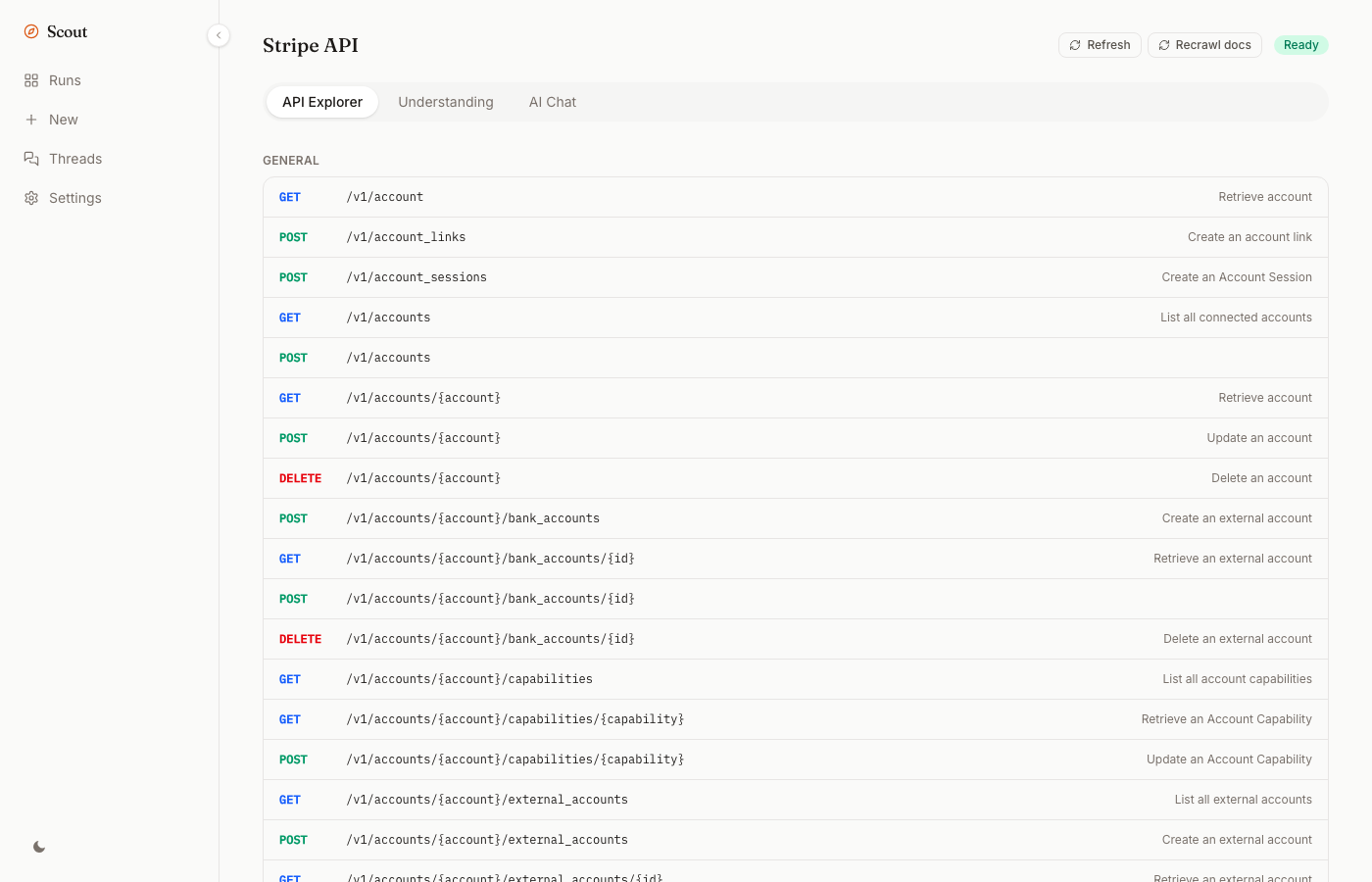The image size is (1372, 882).
Task: Click 'Create an Account Session' description
Action: (x=1237, y=277)
